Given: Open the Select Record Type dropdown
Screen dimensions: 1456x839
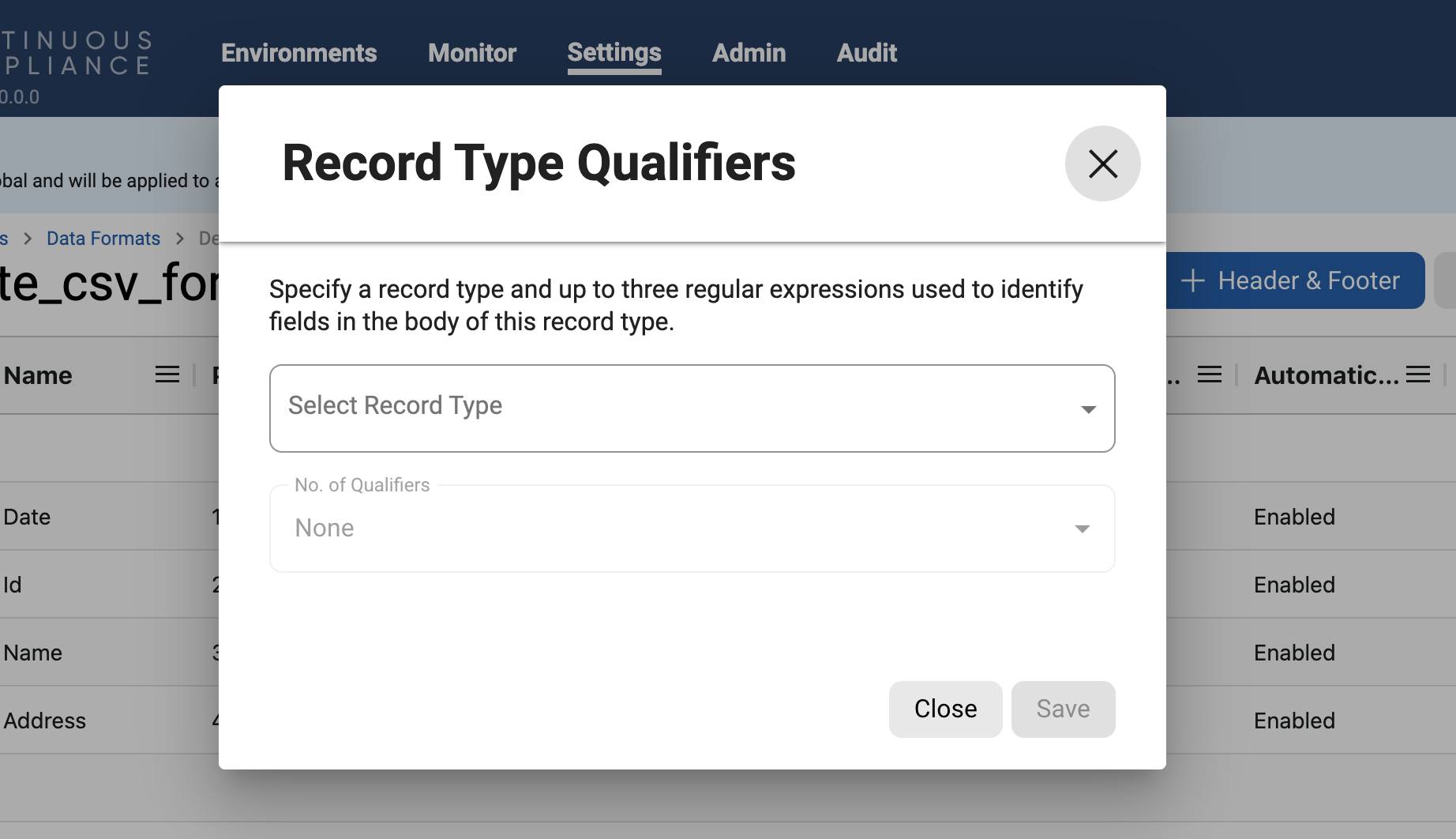Looking at the screenshot, I should click(x=692, y=408).
